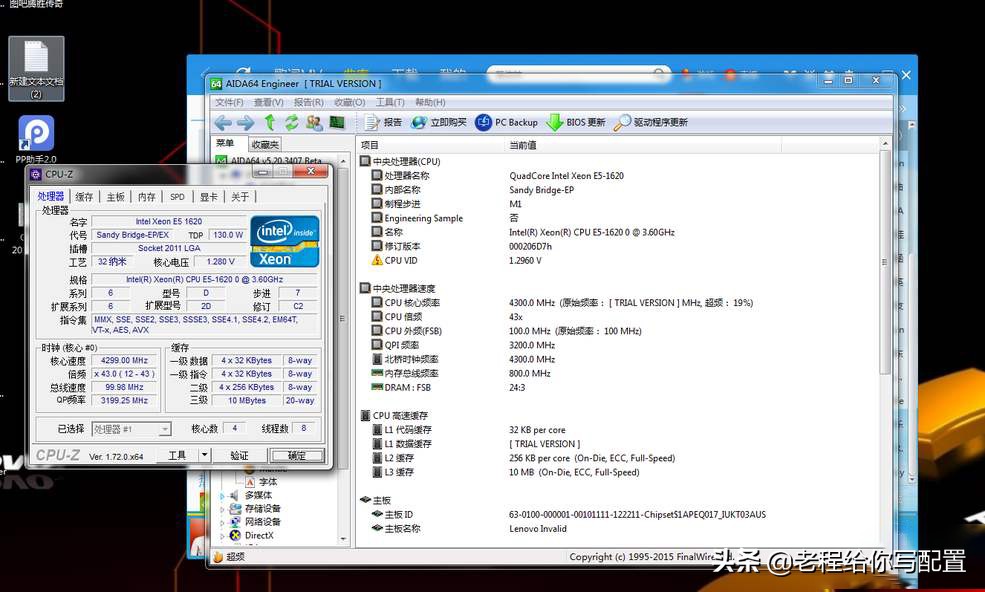
Task: Open the 收藏夹 favorites tab in AIDA64
Action: click(x=265, y=144)
